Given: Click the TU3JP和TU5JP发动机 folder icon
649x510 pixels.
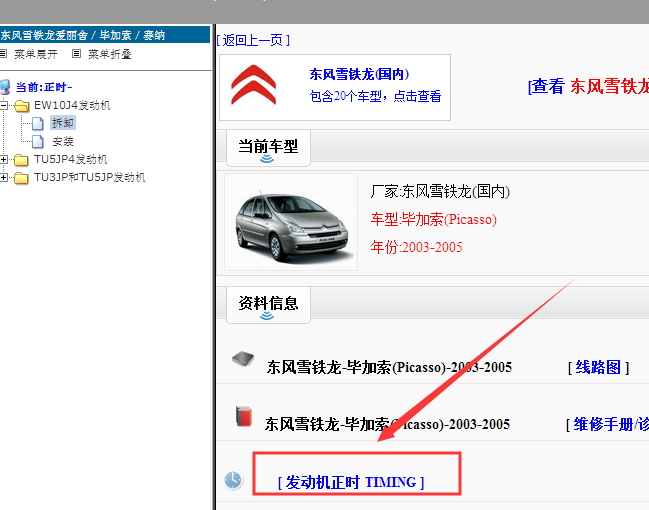Looking at the screenshot, I should pyautogui.click(x=21, y=178).
